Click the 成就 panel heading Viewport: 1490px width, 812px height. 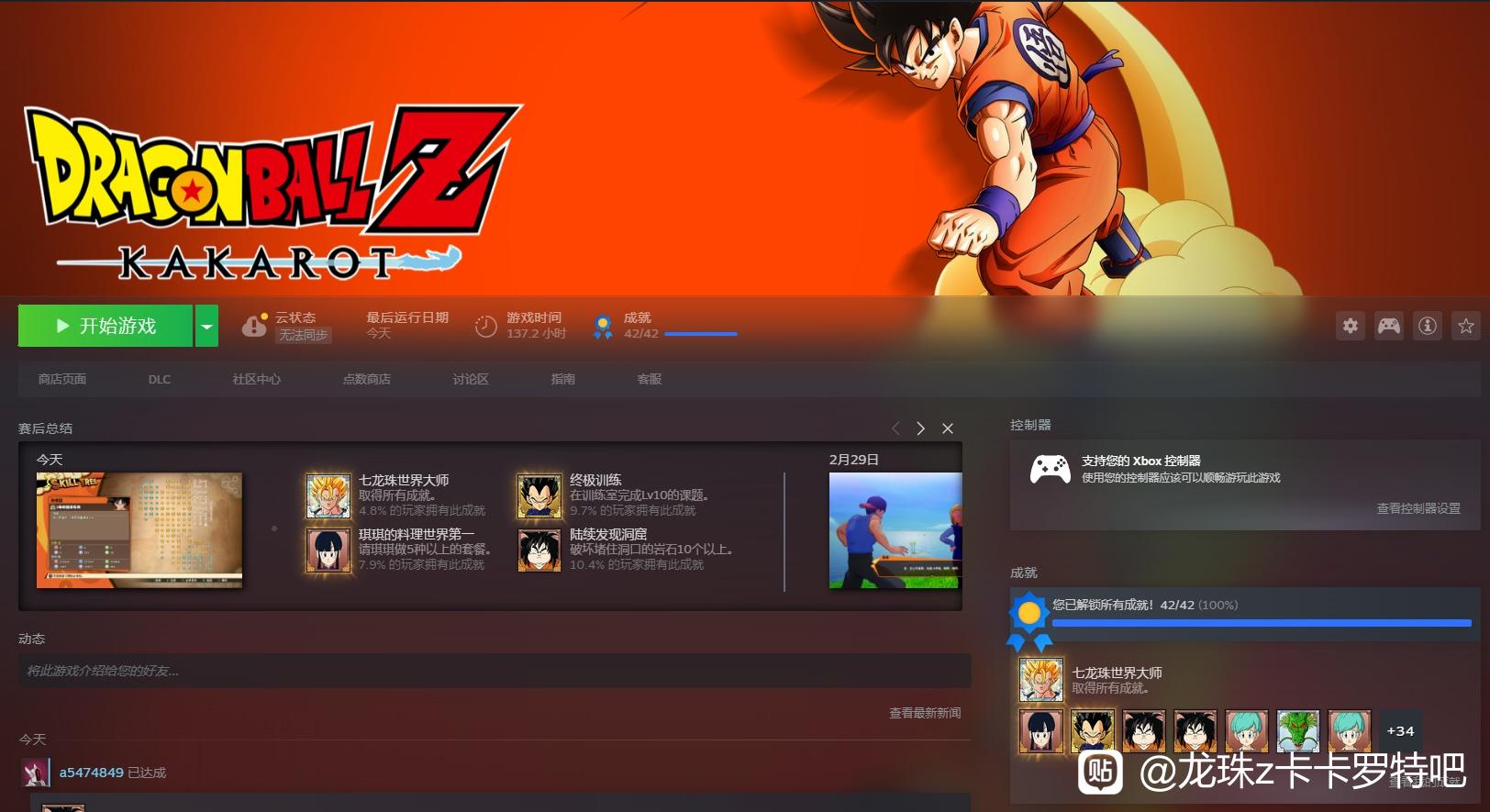pyautogui.click(x=1024, y=573)
